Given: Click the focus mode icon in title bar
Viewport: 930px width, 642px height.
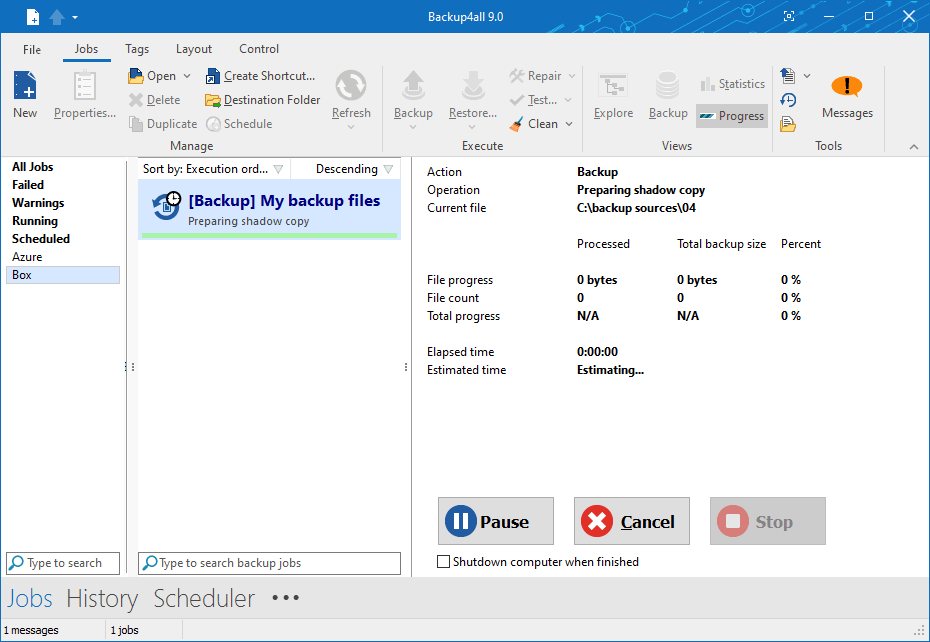Looking at the screenshot, I should click(789, 16).
